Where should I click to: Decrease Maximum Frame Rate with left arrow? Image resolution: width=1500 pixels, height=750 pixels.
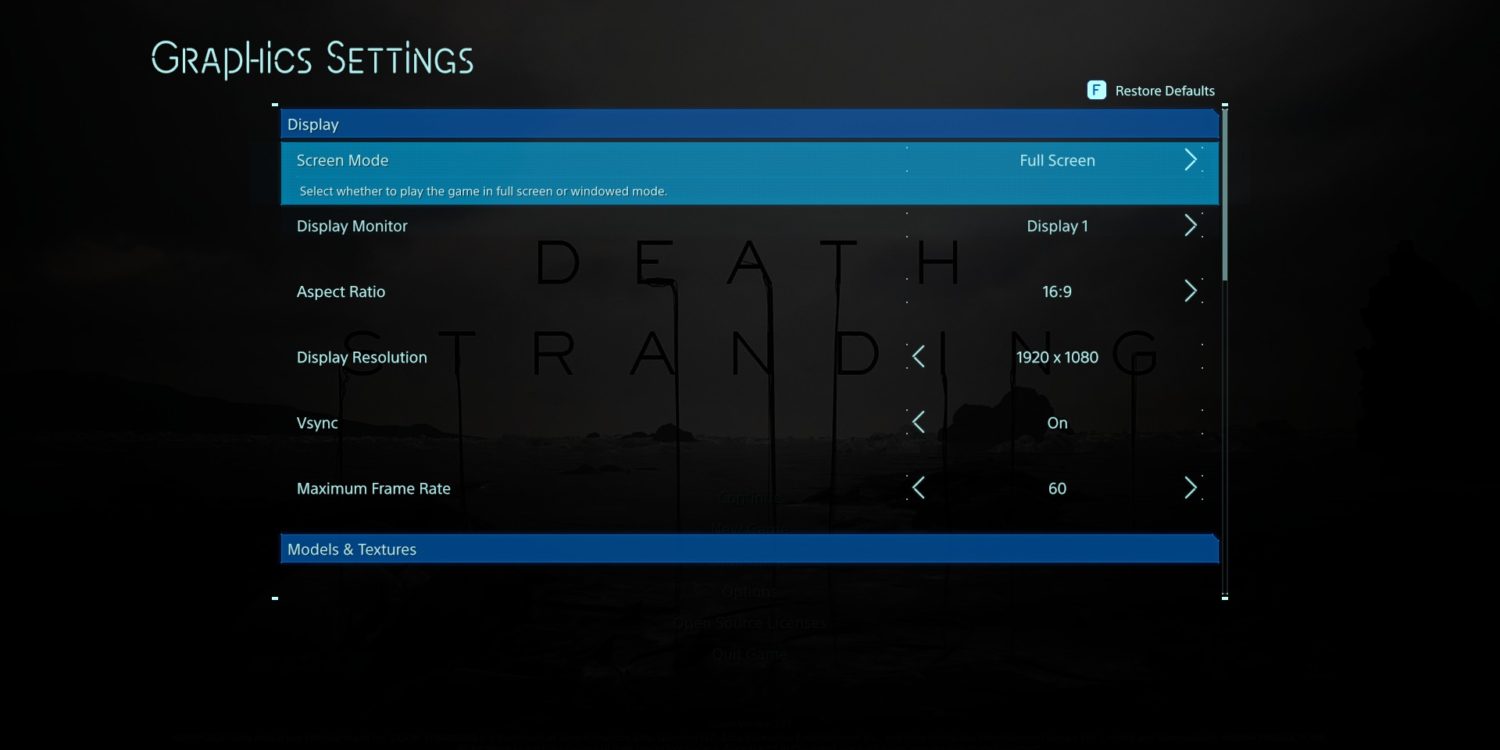[x=919, y=488]
